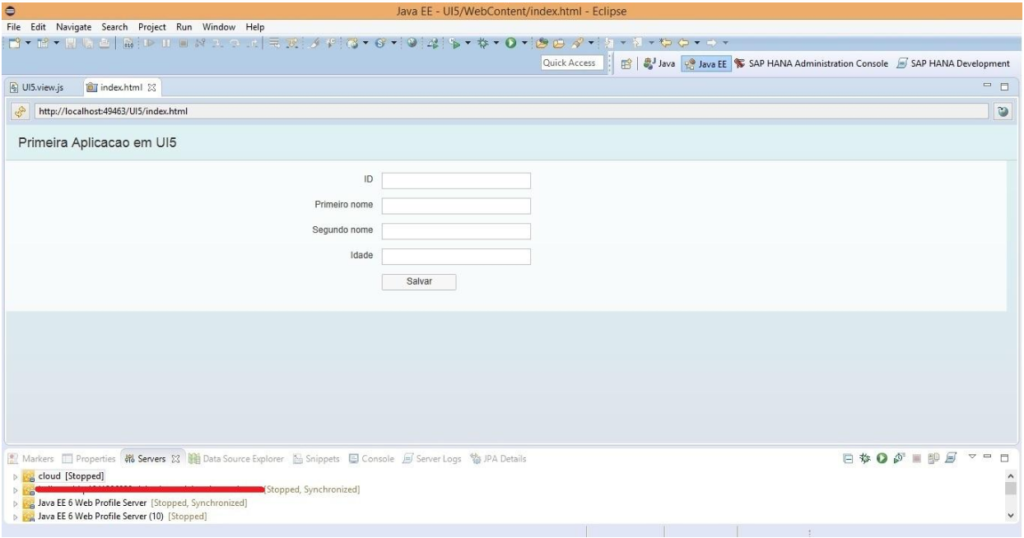Click the Primeiro nome input field
1024x538 pixels.
coord(456,206)
